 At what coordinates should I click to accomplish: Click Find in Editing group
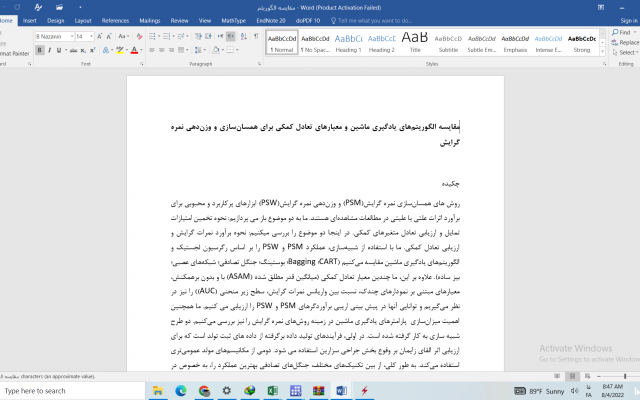pyautogui.click(x=622, y=32)
